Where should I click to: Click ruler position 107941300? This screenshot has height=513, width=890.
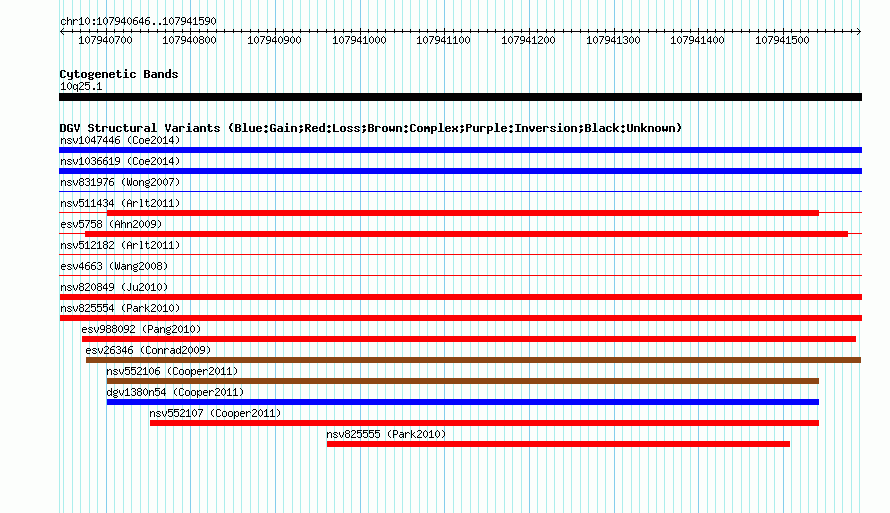[613, 40]
